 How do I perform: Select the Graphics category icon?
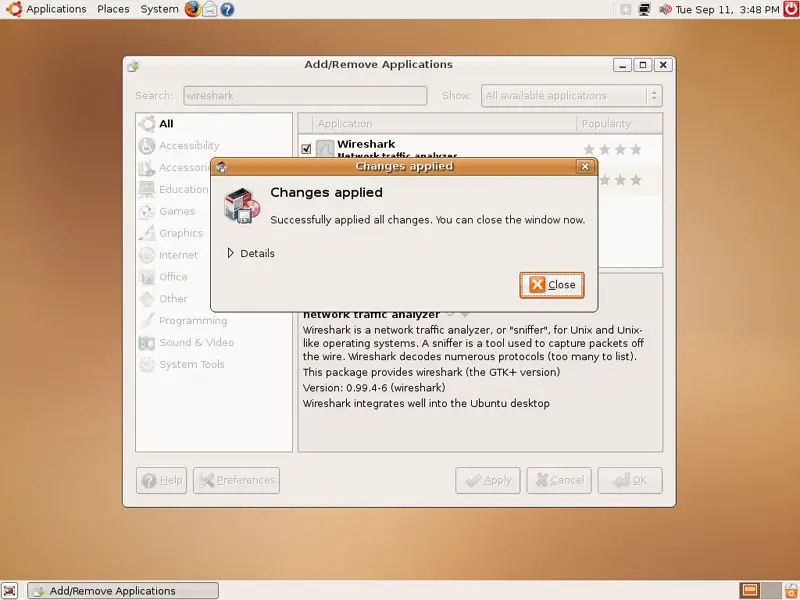tap(146, 233)
